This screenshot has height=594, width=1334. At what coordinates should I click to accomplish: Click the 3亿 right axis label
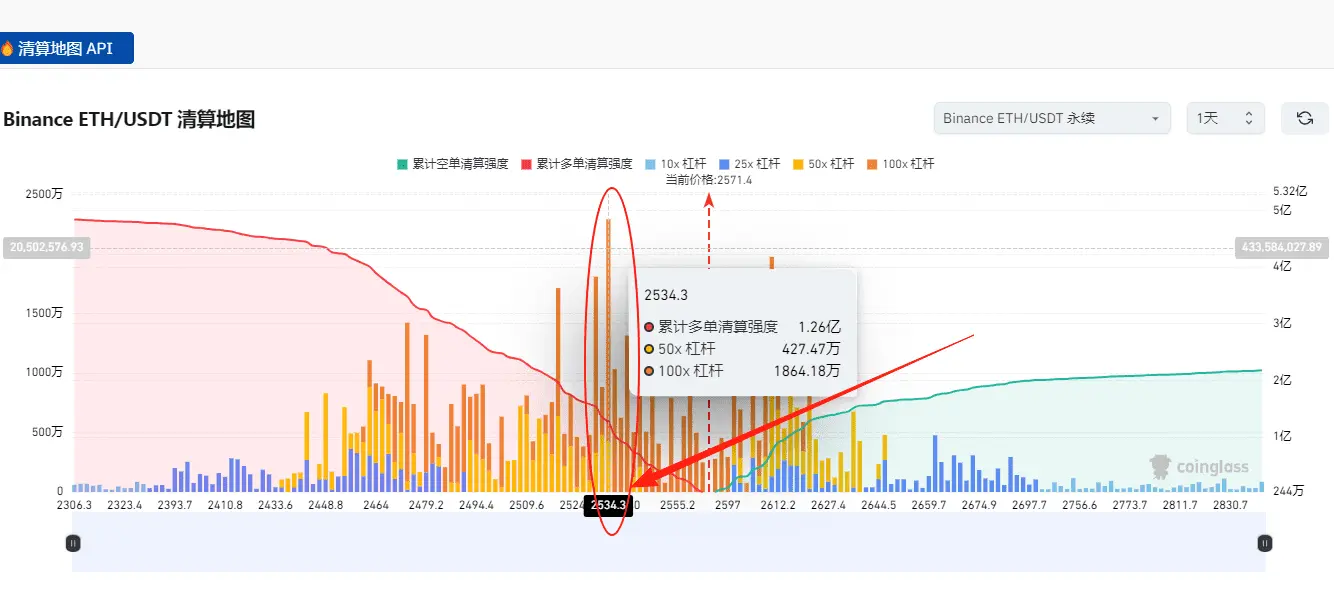[1283, 323]
